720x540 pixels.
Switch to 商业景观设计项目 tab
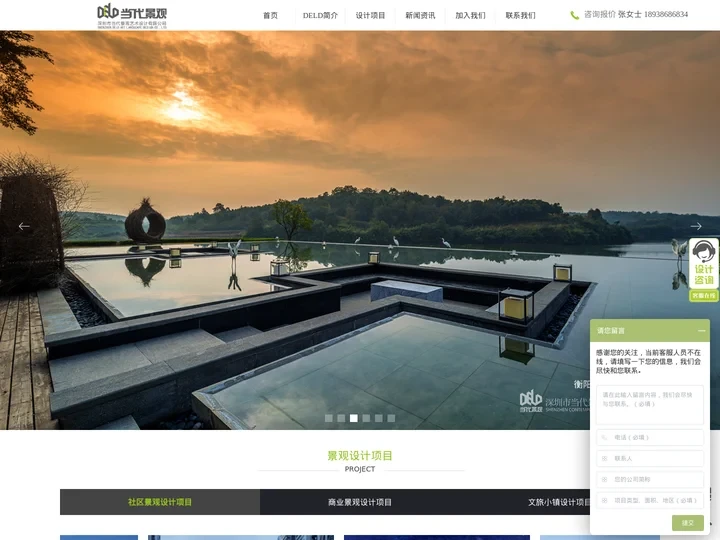tap(360, 502)
